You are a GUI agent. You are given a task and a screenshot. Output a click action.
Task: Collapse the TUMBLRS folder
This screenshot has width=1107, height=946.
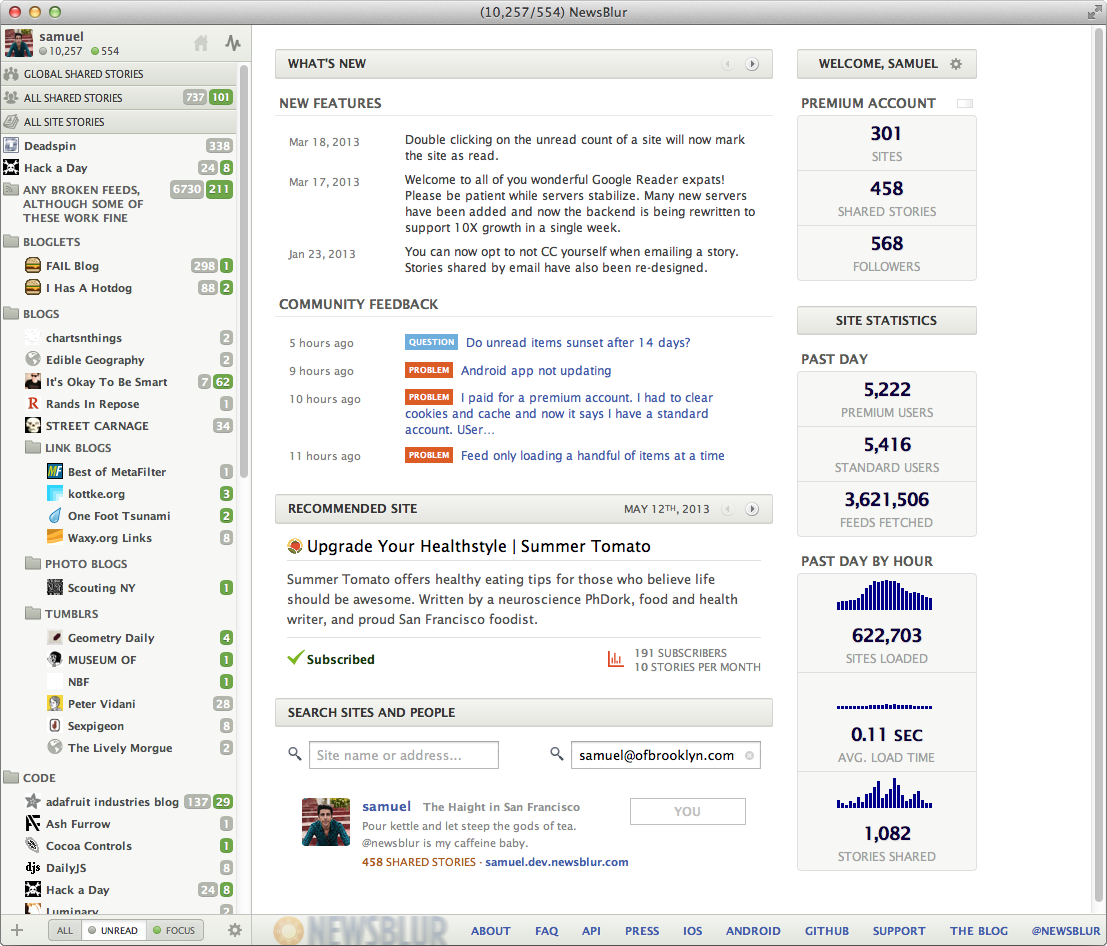(32, 613)
